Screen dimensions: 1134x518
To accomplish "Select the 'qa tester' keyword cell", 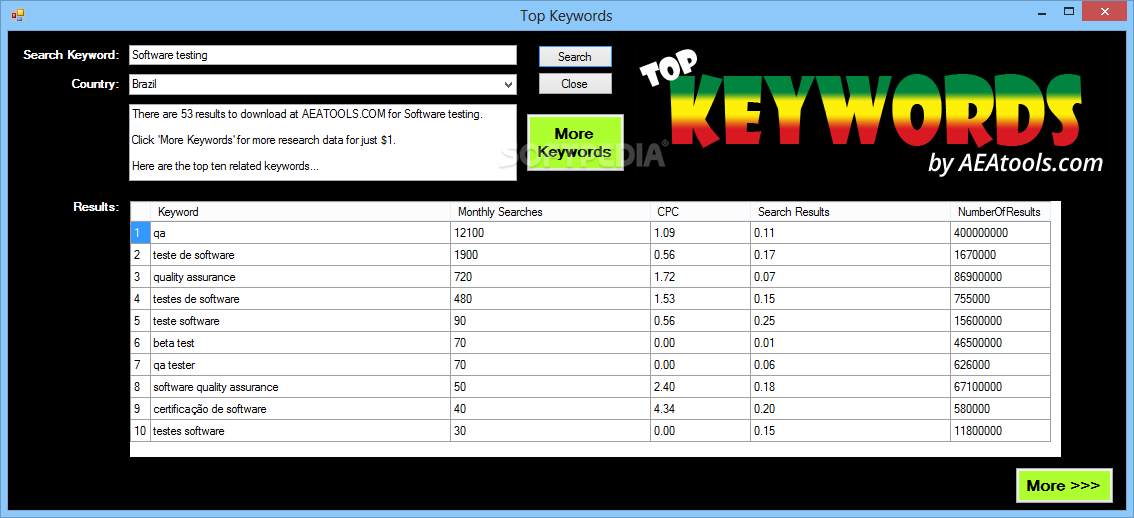I will (300, 365).
